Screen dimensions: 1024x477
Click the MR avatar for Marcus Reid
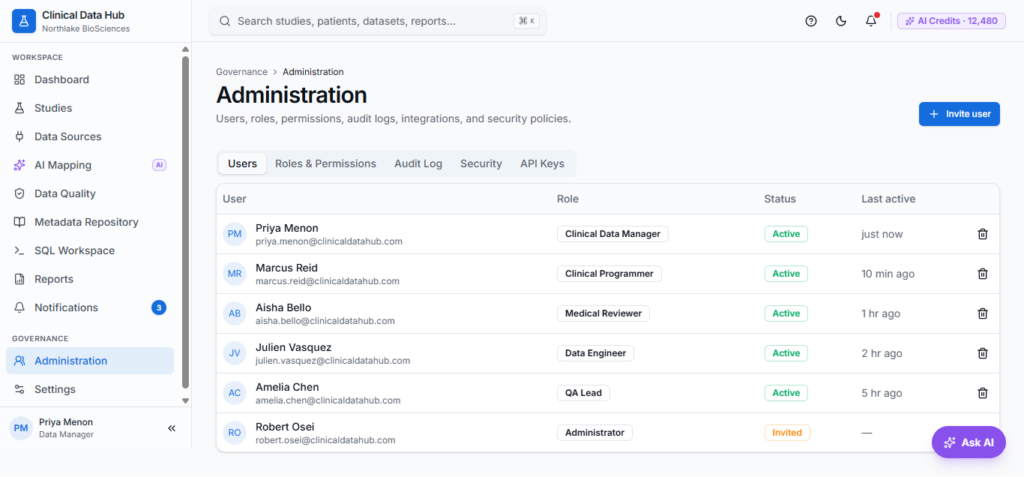(x=234, y=274)
